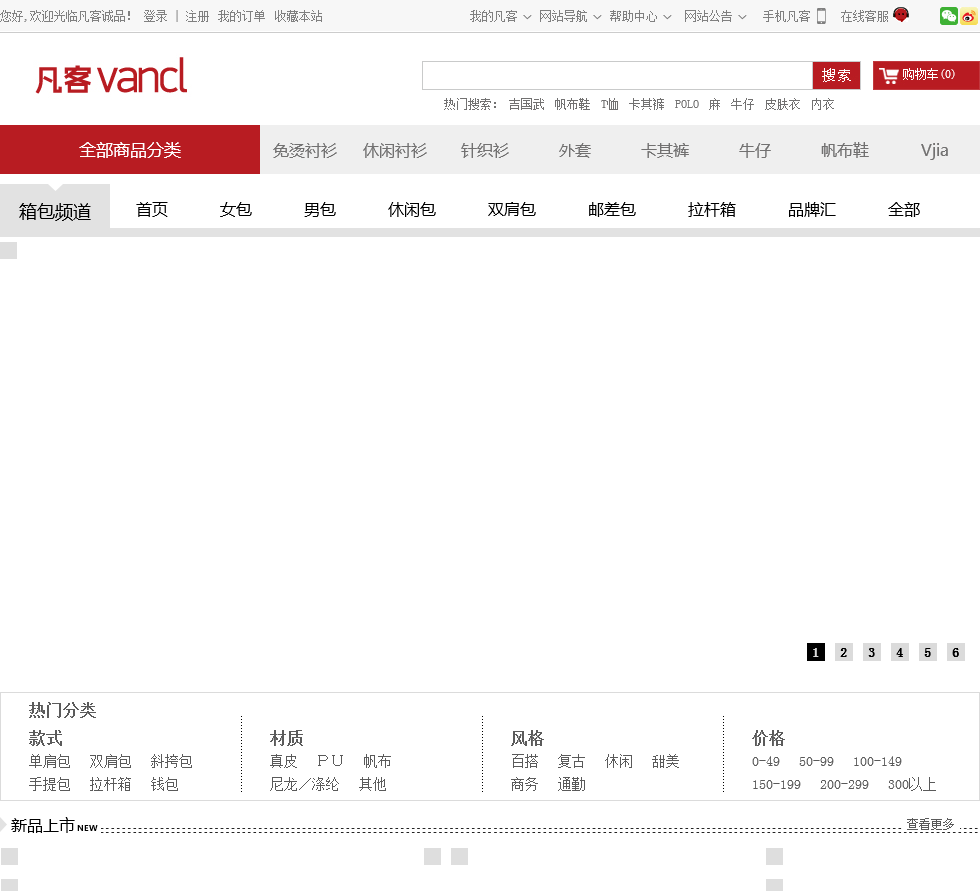The width and height of the screenshot is (980, 891).
Task: Switch to the 全部 tab
Action: click(904, 210)
